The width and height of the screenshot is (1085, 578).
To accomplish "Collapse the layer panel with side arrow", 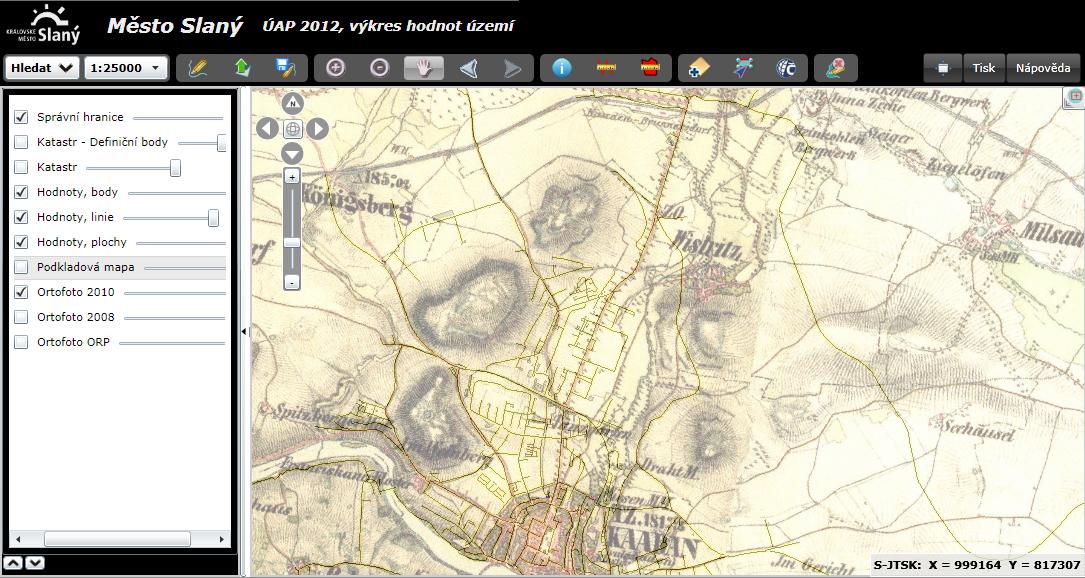I will coord(244,332).
